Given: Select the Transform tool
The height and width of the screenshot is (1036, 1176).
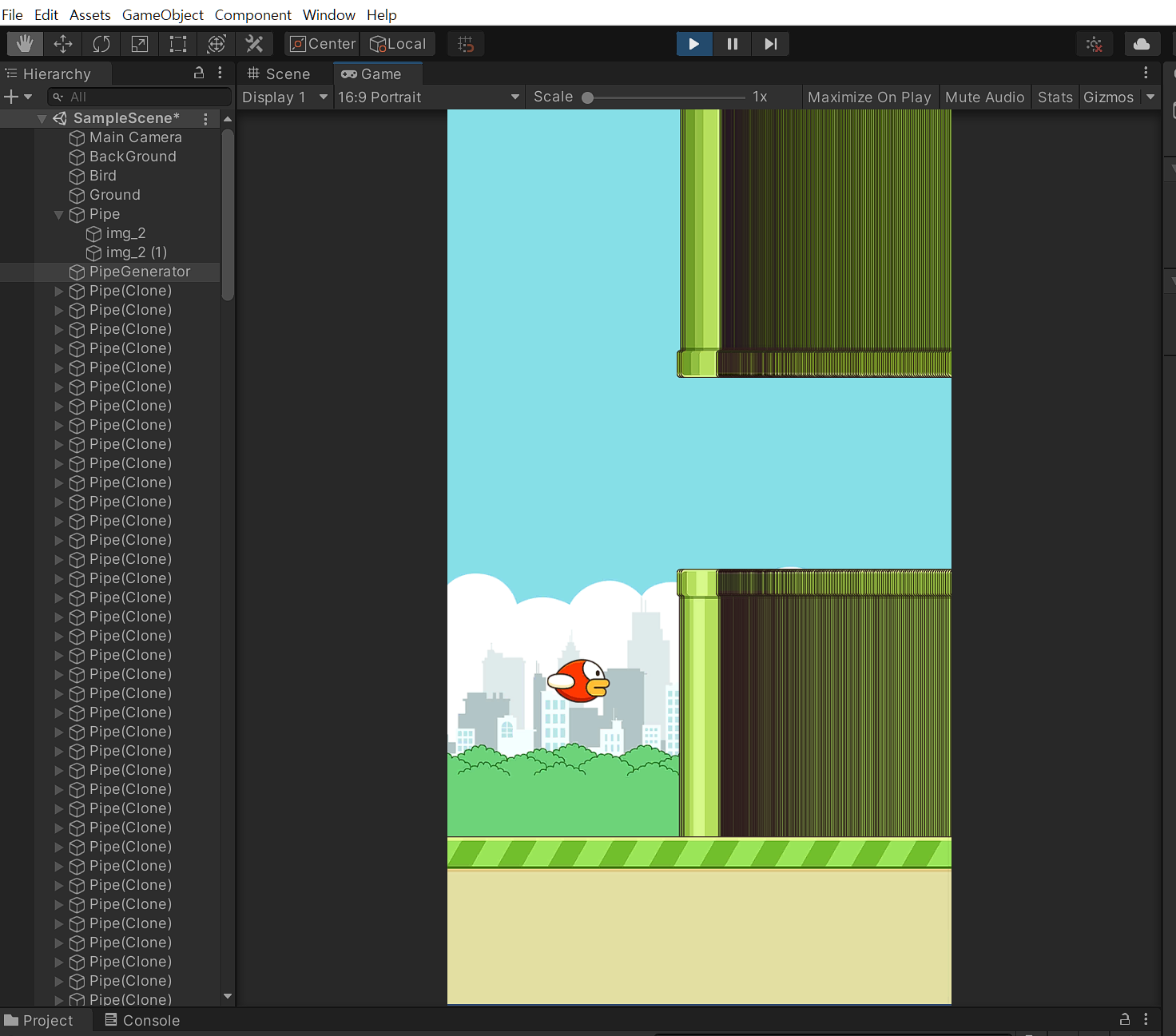Looking at the screenshot, I should coord(217,44).
